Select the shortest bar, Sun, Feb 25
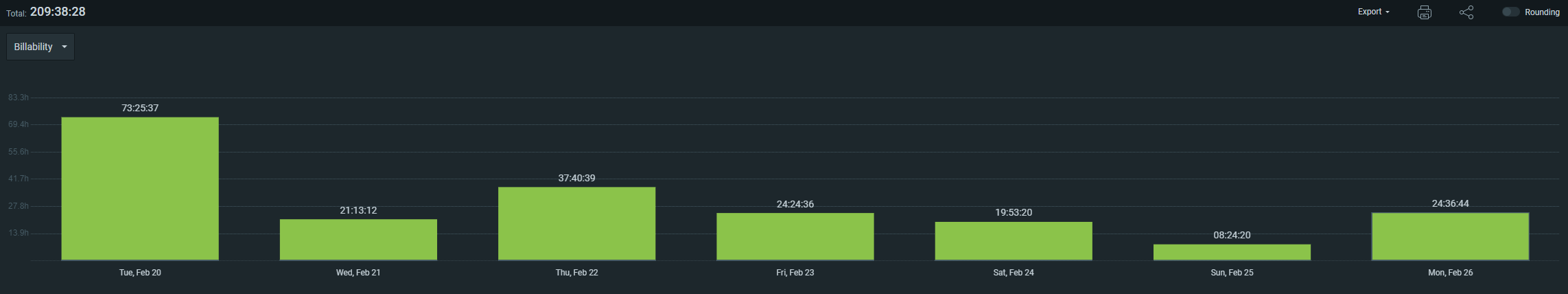The image size is (1568, 294). click(x=1232, y=252)
